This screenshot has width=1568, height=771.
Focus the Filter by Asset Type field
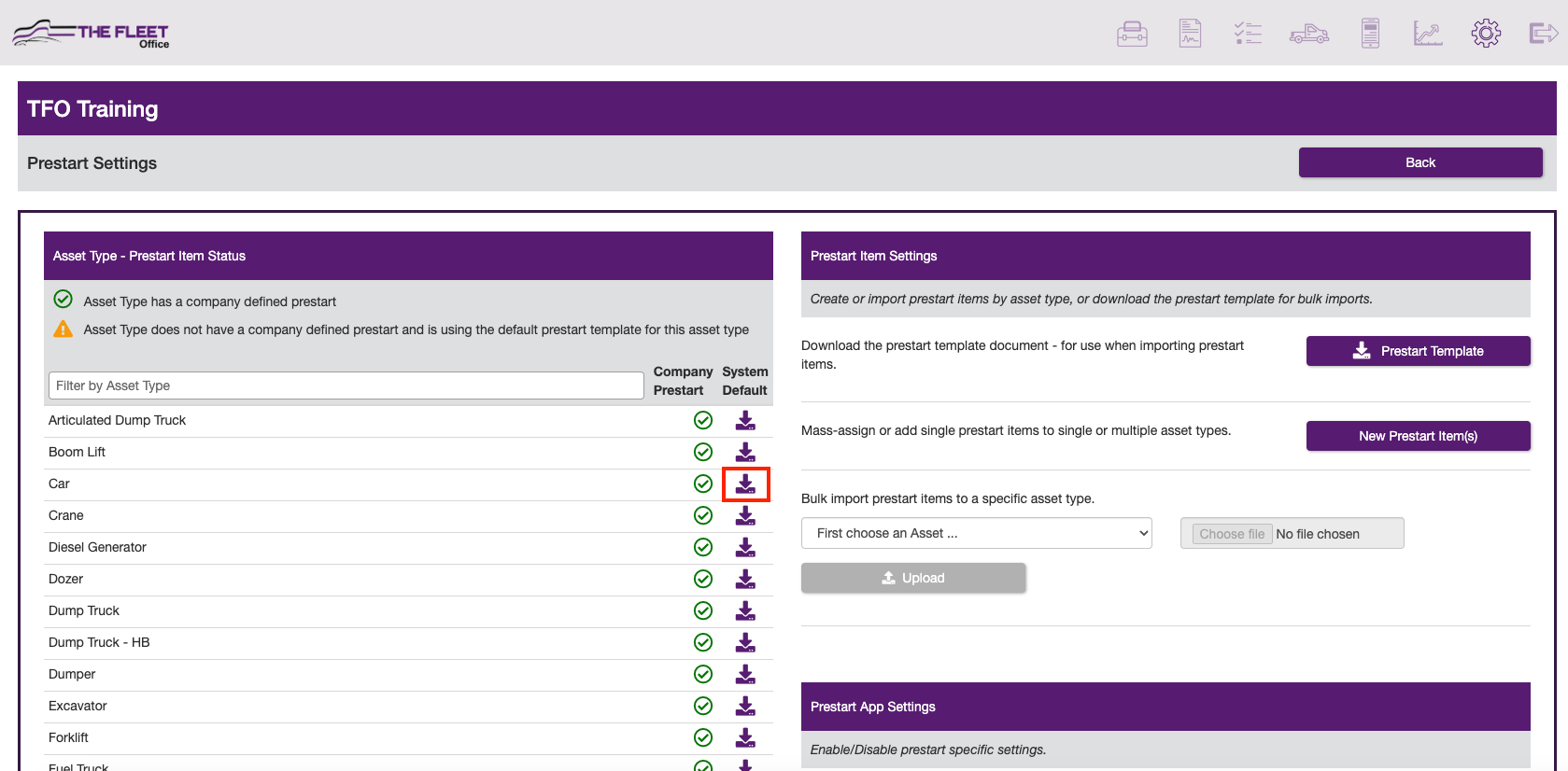click(346, 385)
